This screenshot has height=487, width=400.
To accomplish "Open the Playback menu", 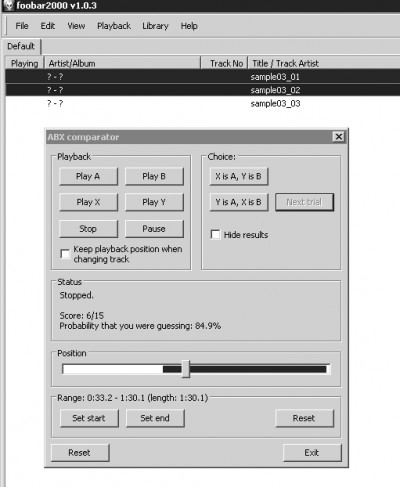I will 114,26.
